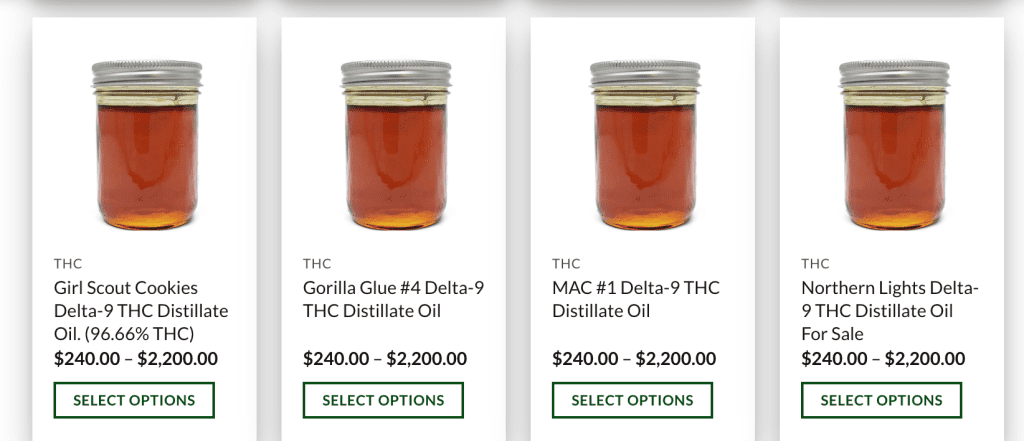This screenshot has height=441, width=1024.
Task: Click the price range under Girl Scout Cookies
Action: pyautogui.click(x=136, y=359)
